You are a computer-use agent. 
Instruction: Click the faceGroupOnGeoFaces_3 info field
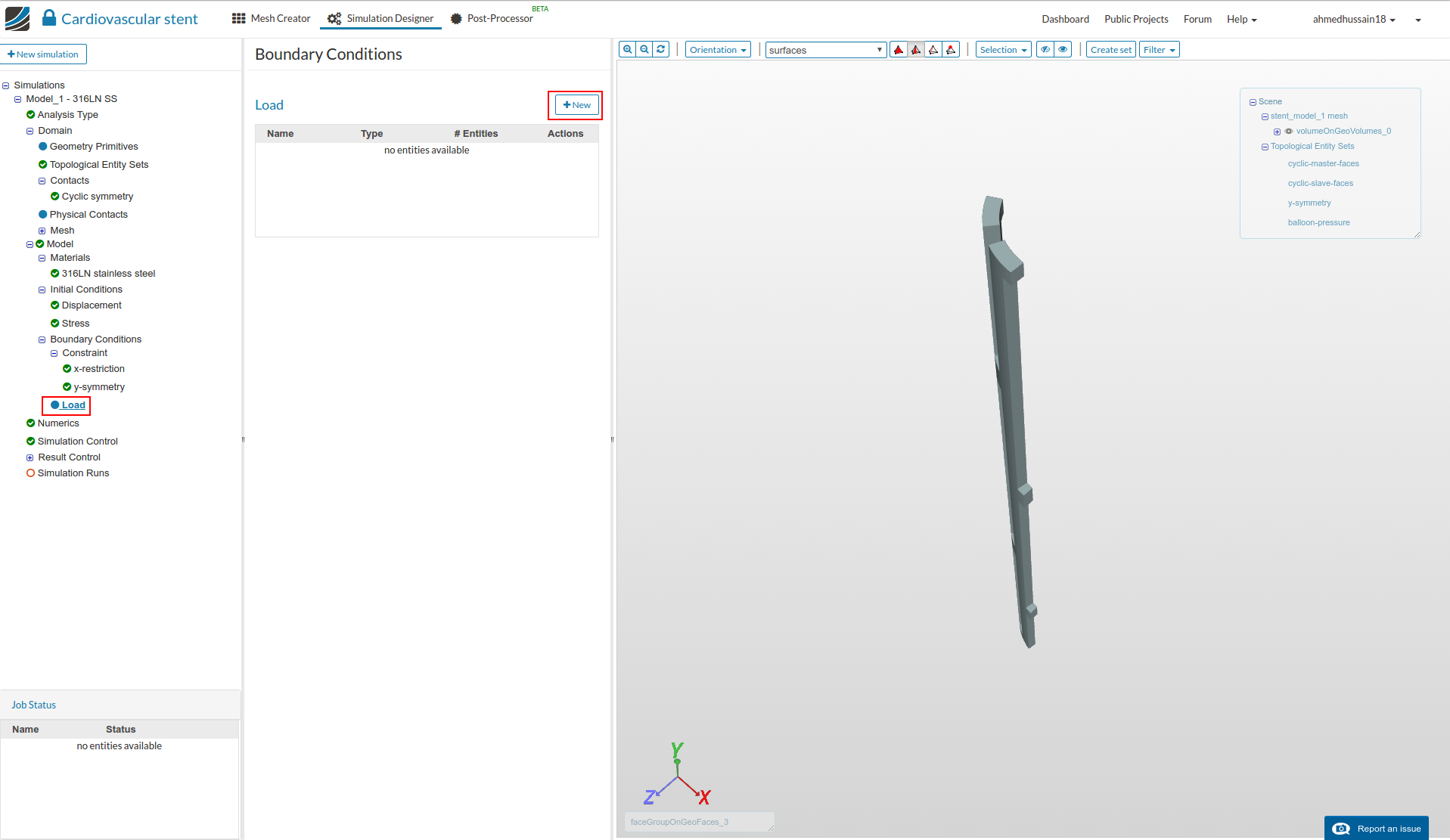tap(700, 822)
